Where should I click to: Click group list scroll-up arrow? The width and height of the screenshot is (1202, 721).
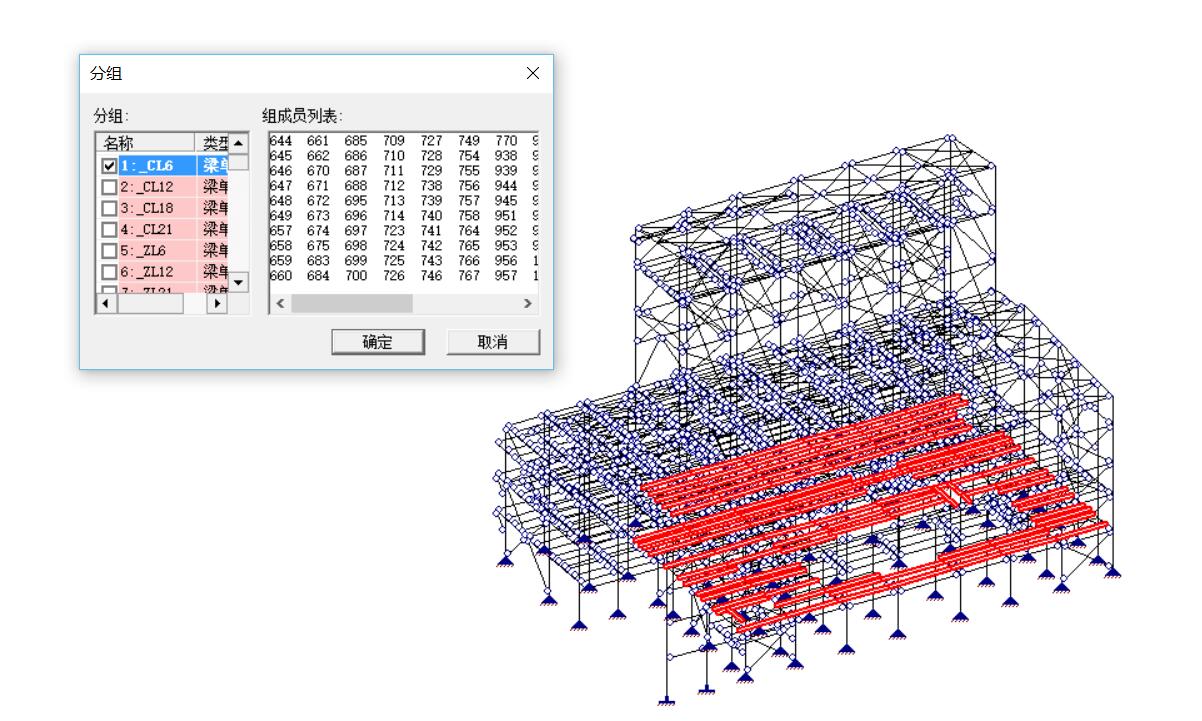238,144
